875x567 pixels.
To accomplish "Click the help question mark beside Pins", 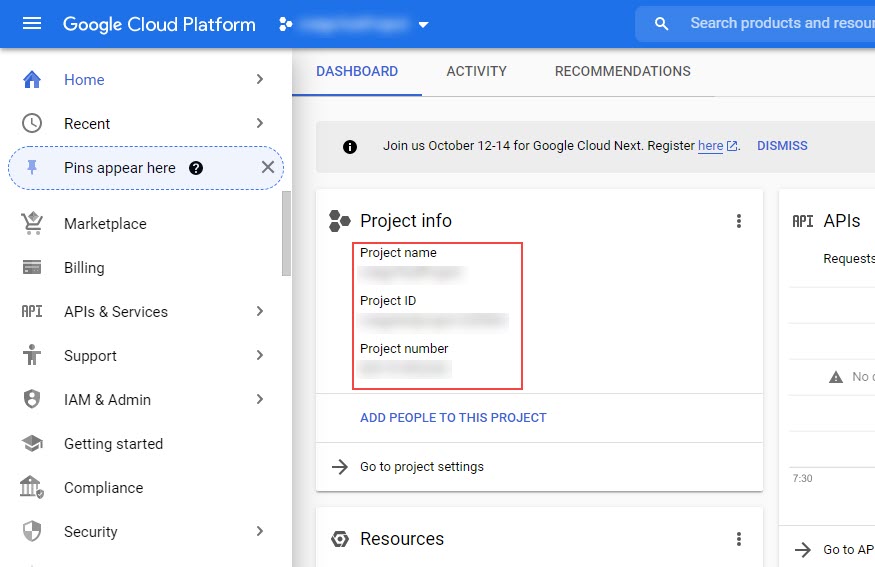I will coord(196,168).
